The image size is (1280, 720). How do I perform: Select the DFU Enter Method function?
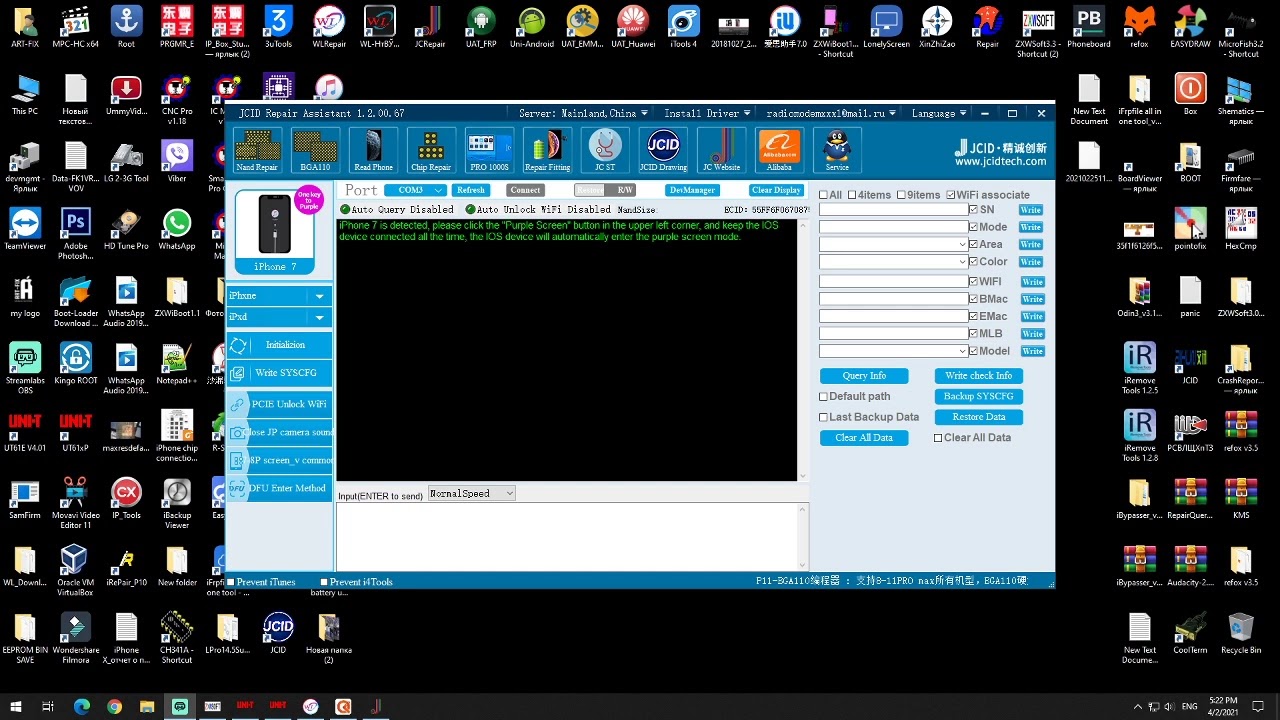point(279,488)
